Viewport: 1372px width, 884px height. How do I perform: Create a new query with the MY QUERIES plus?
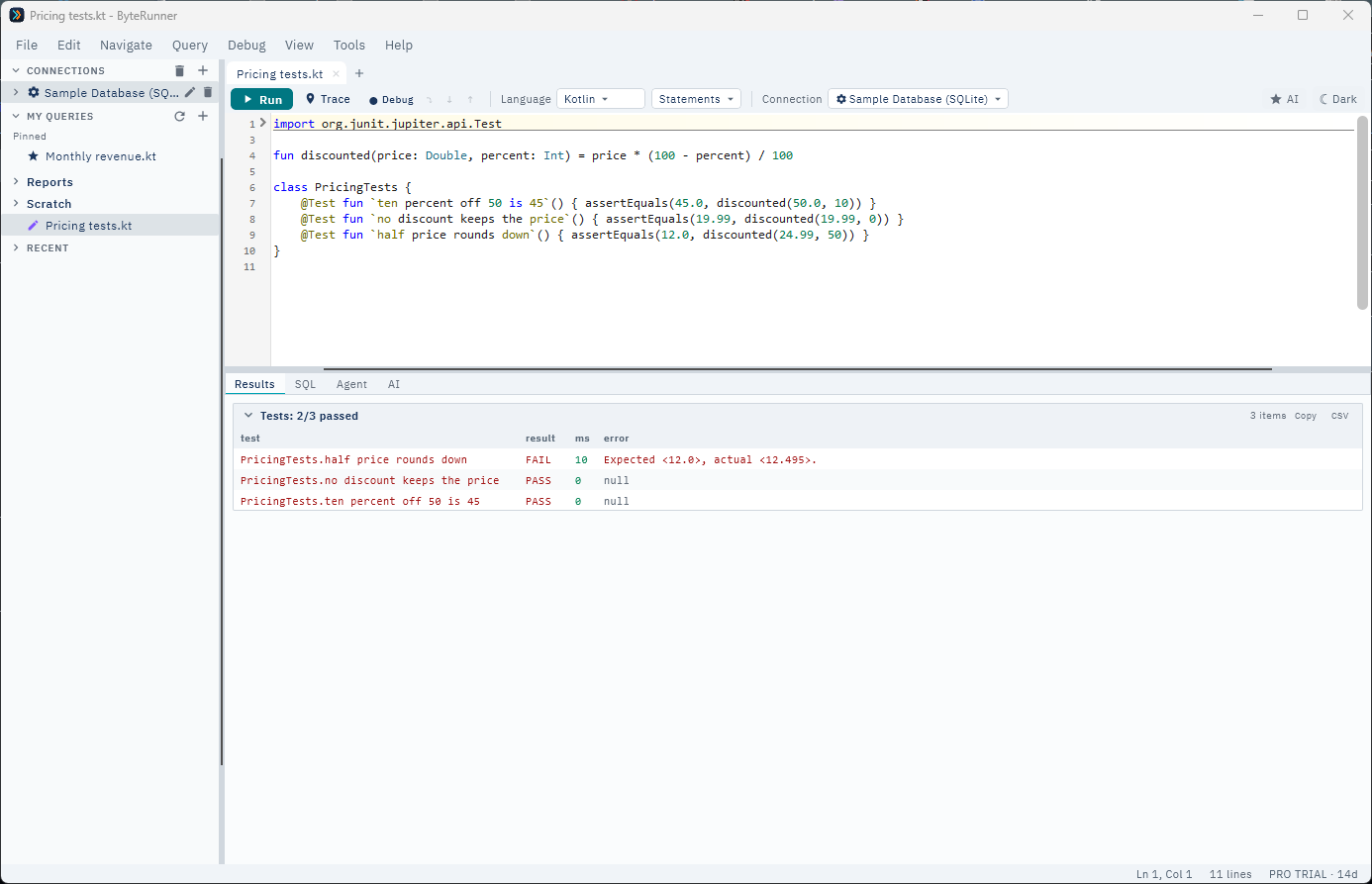203,116
